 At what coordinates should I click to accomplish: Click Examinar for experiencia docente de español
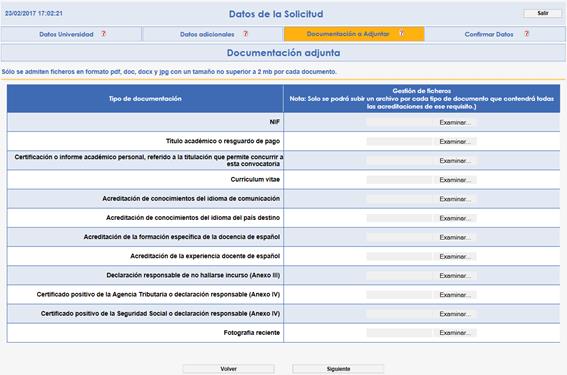click(455, 257)
